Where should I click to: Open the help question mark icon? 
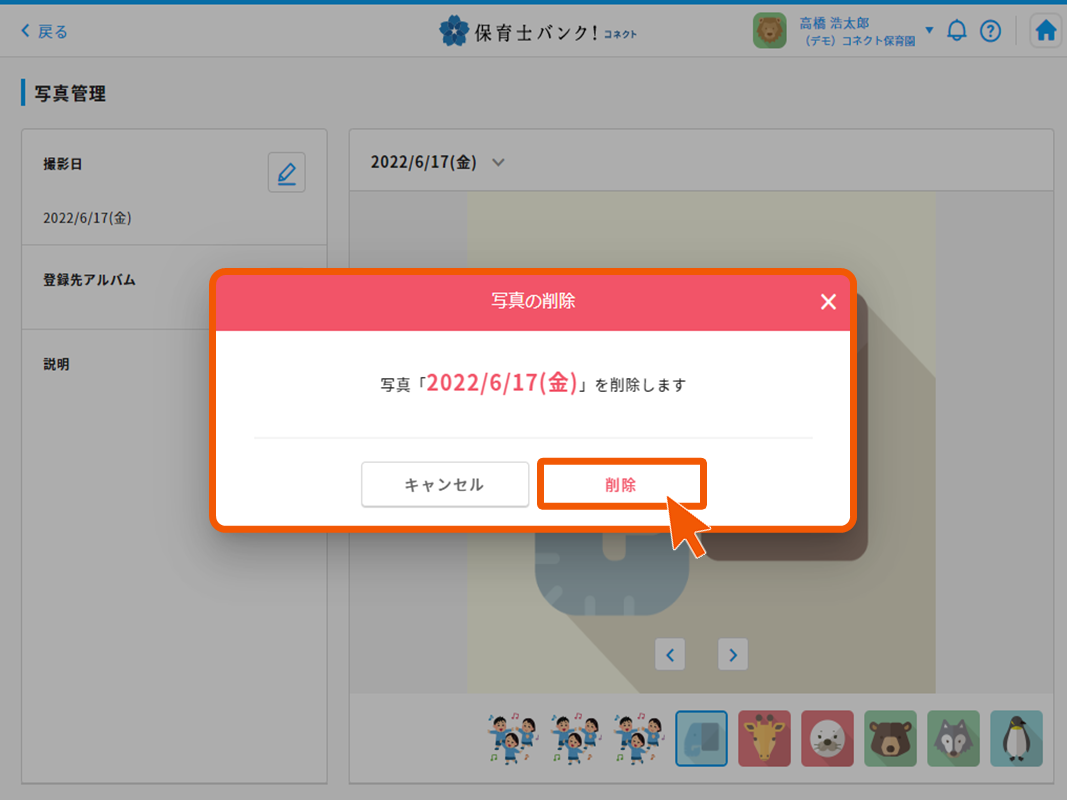[x=990, y=31]
